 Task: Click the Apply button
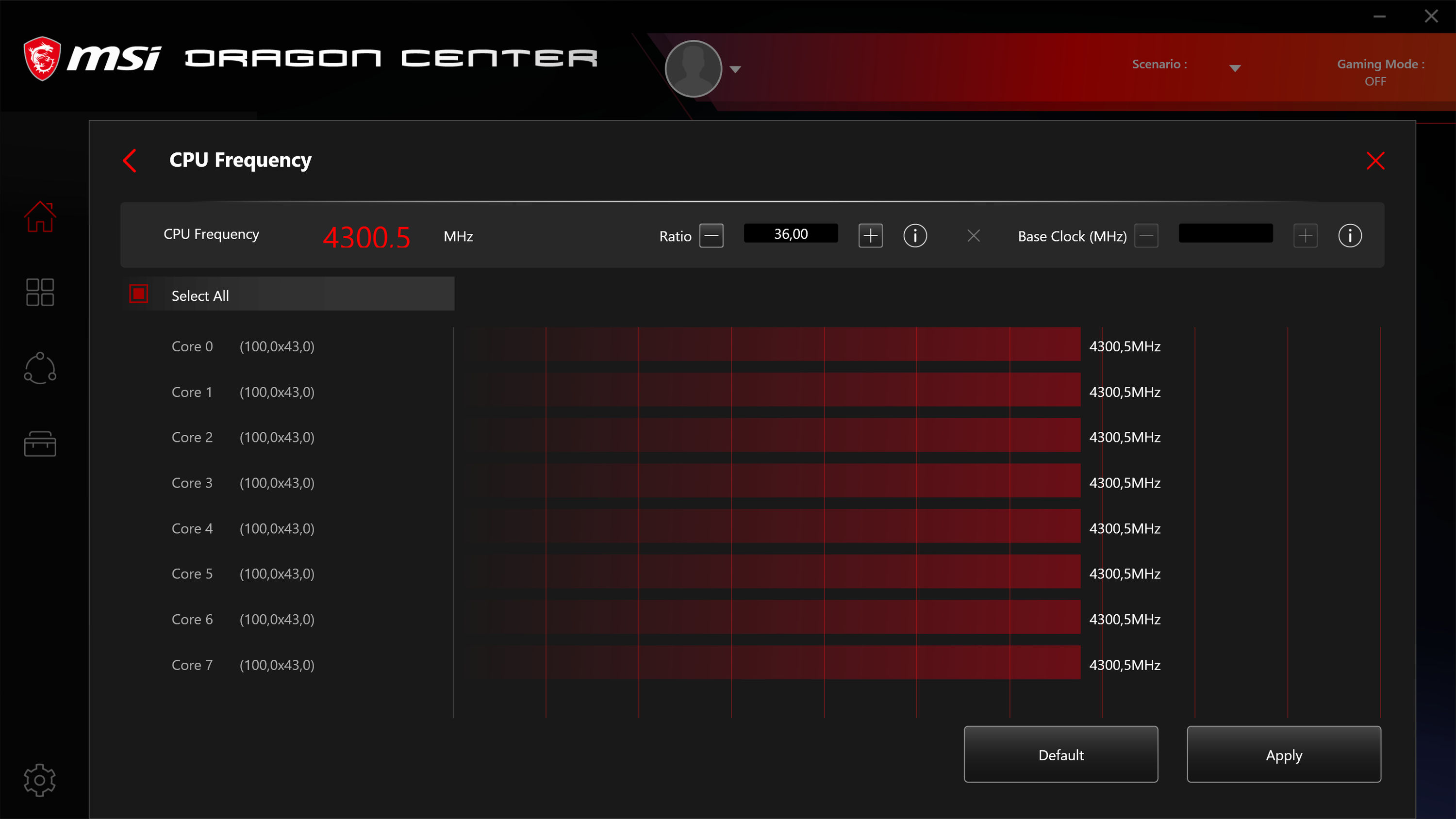[1283, 754]
